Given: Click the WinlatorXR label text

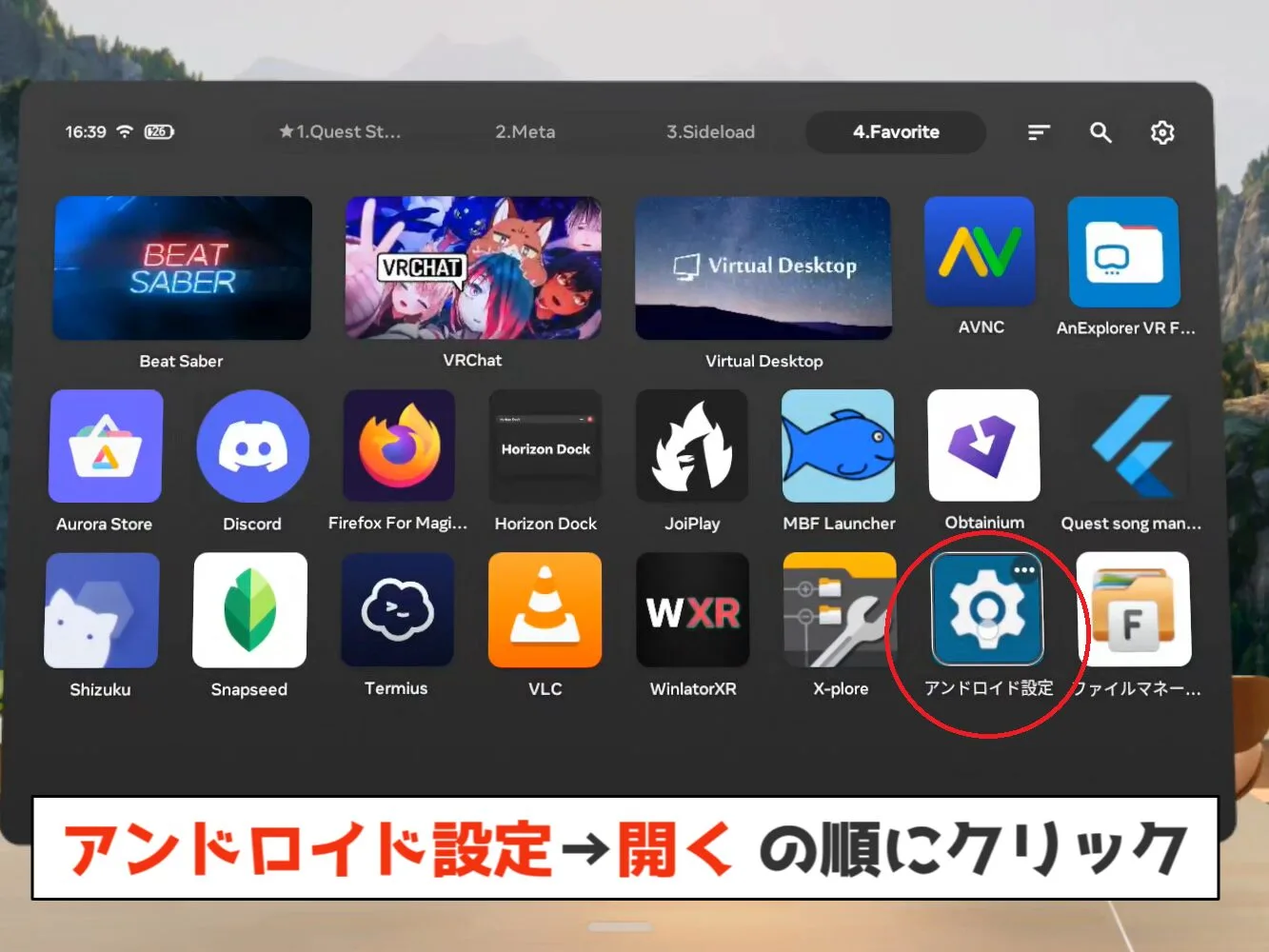Looking at the screenshot, I should [693, 688].
